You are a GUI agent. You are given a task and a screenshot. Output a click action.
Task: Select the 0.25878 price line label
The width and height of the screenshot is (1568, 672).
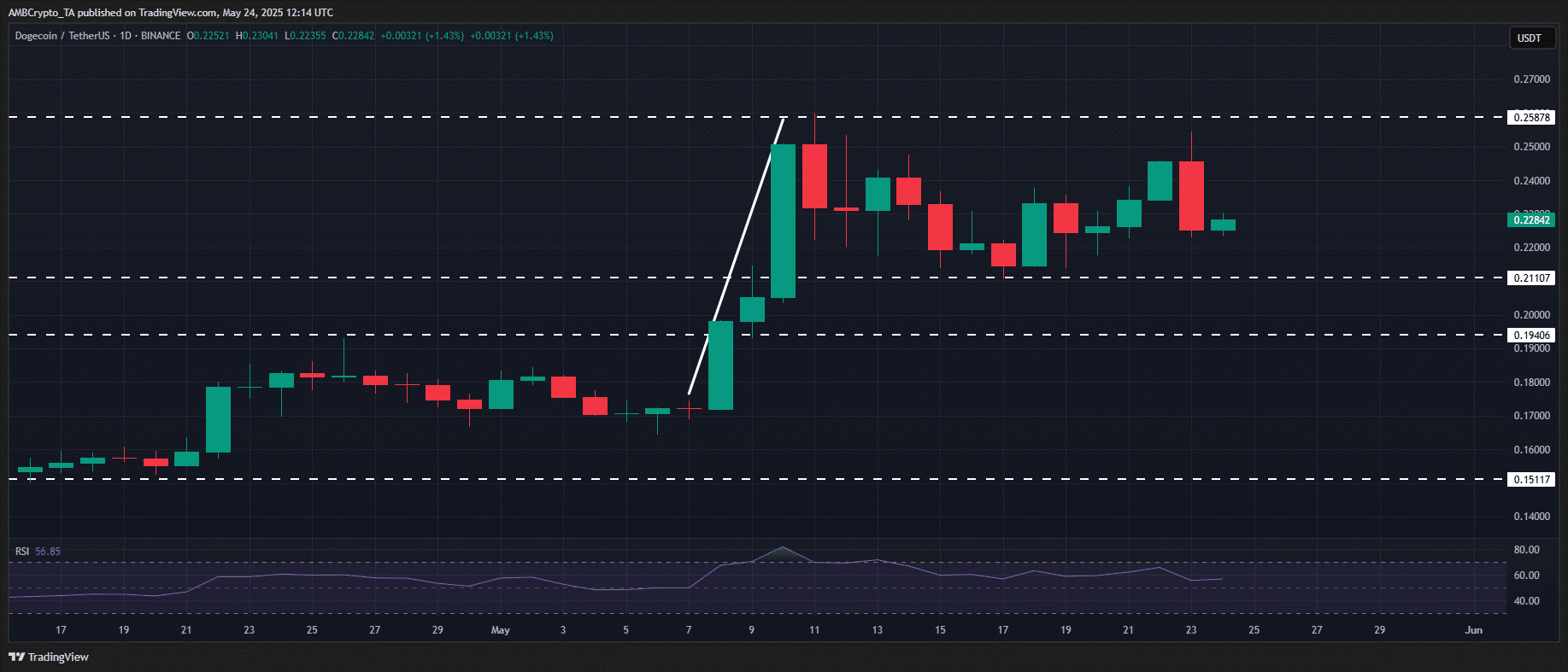[1531, 118]
